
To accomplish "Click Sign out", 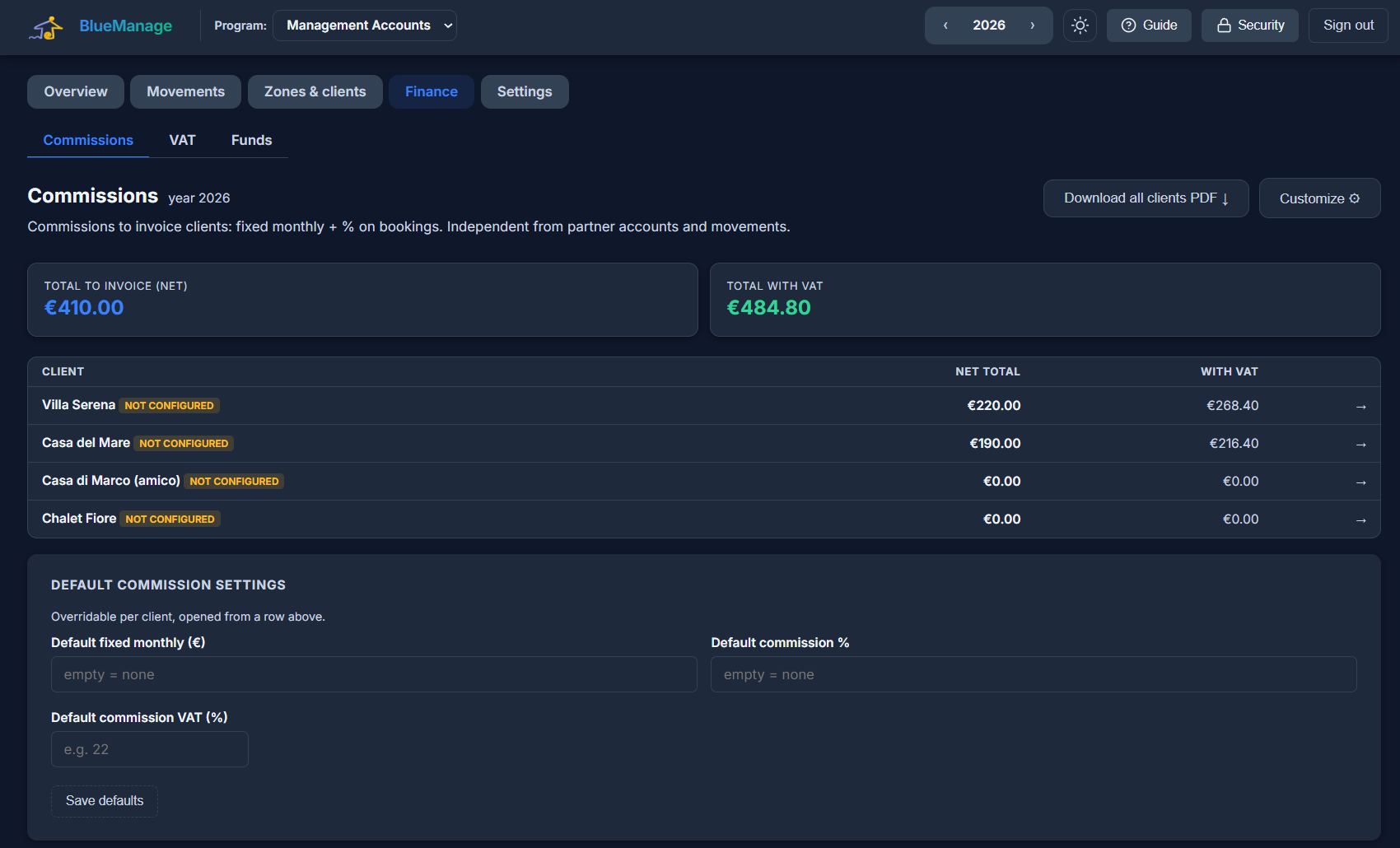I will (x=1348, y=26).
